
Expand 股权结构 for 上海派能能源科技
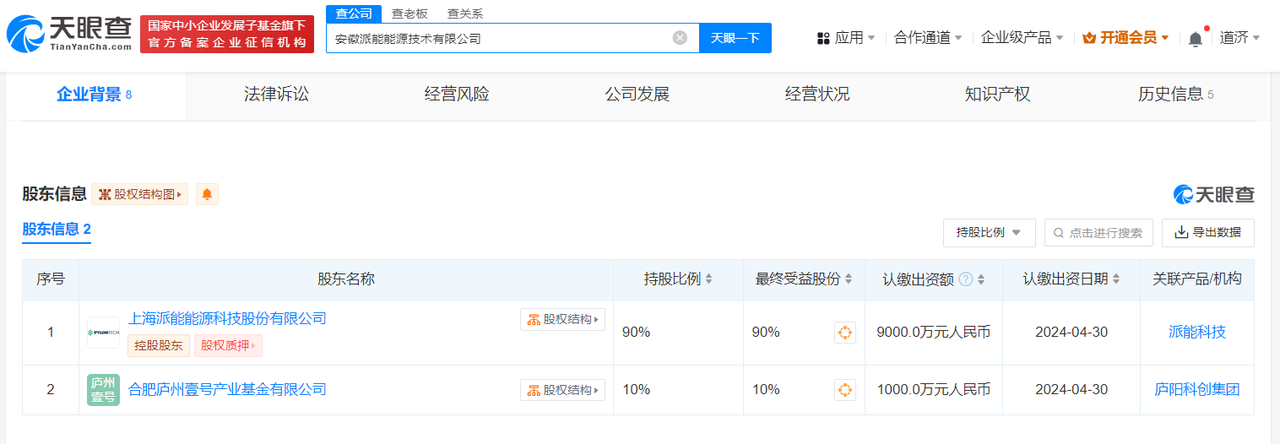(x=562, y=320)
